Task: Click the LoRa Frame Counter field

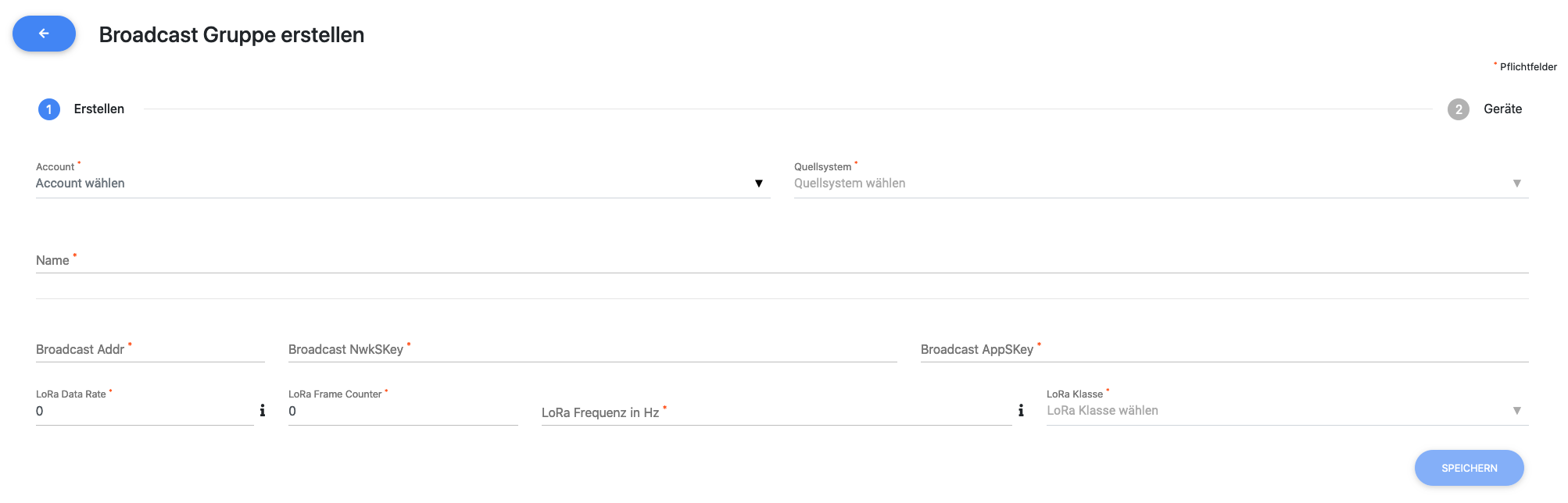Action: 403,412
